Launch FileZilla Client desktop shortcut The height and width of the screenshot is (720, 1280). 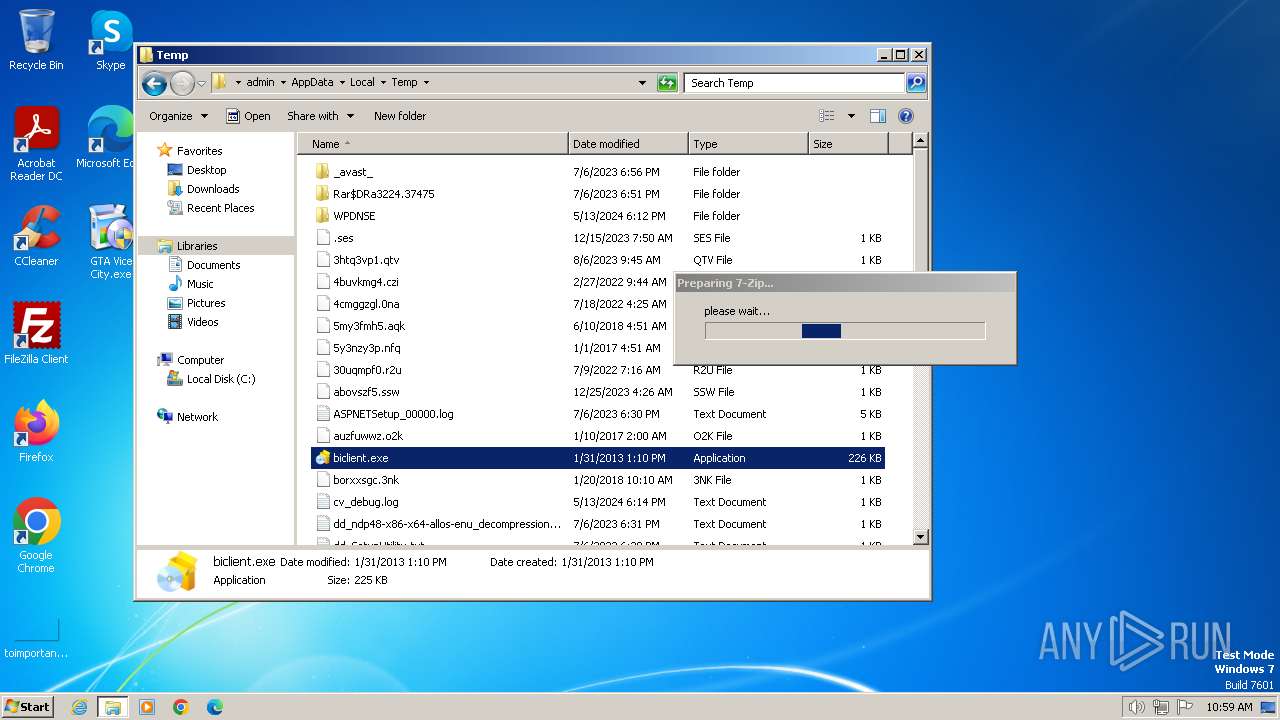36,334
